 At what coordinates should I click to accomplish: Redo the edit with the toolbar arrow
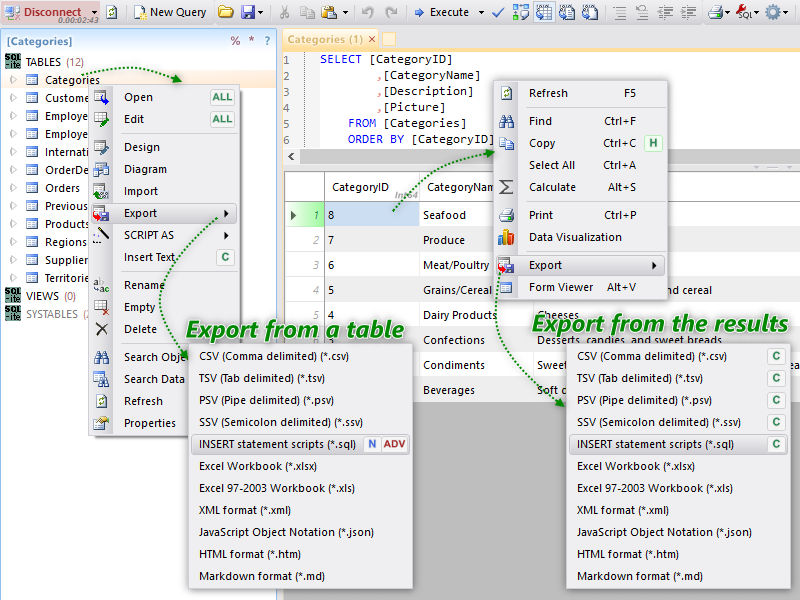coord(391,12)
